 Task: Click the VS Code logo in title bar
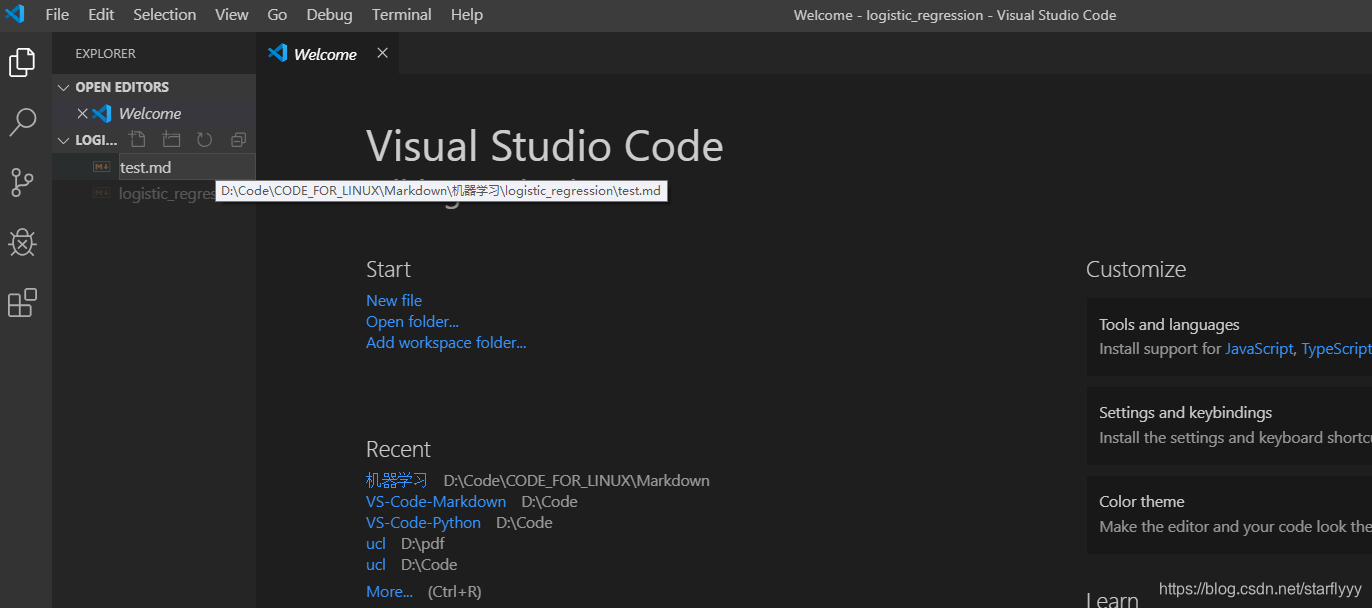coord(15,14)
